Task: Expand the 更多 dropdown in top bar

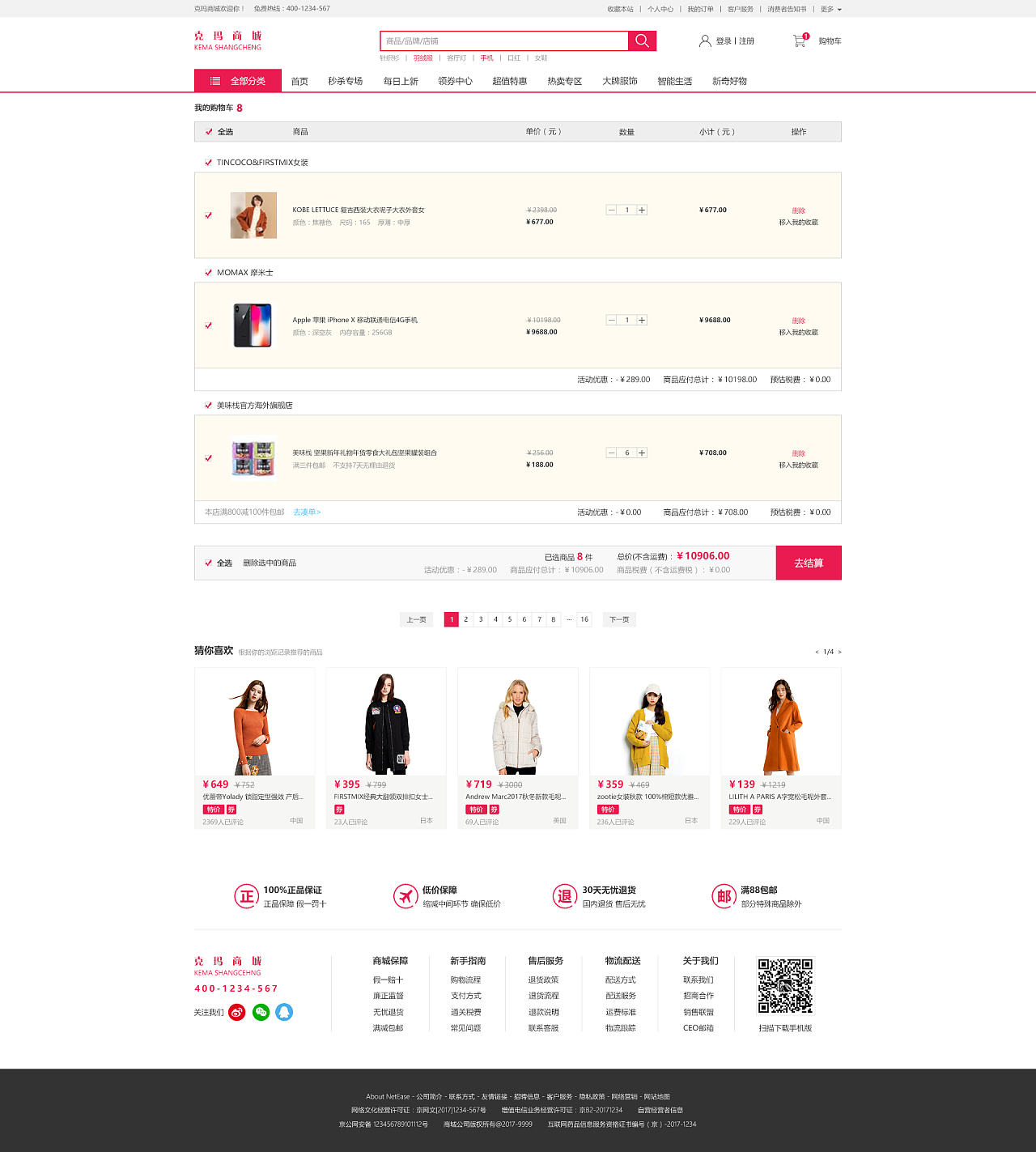Action: tap(831, 9)
